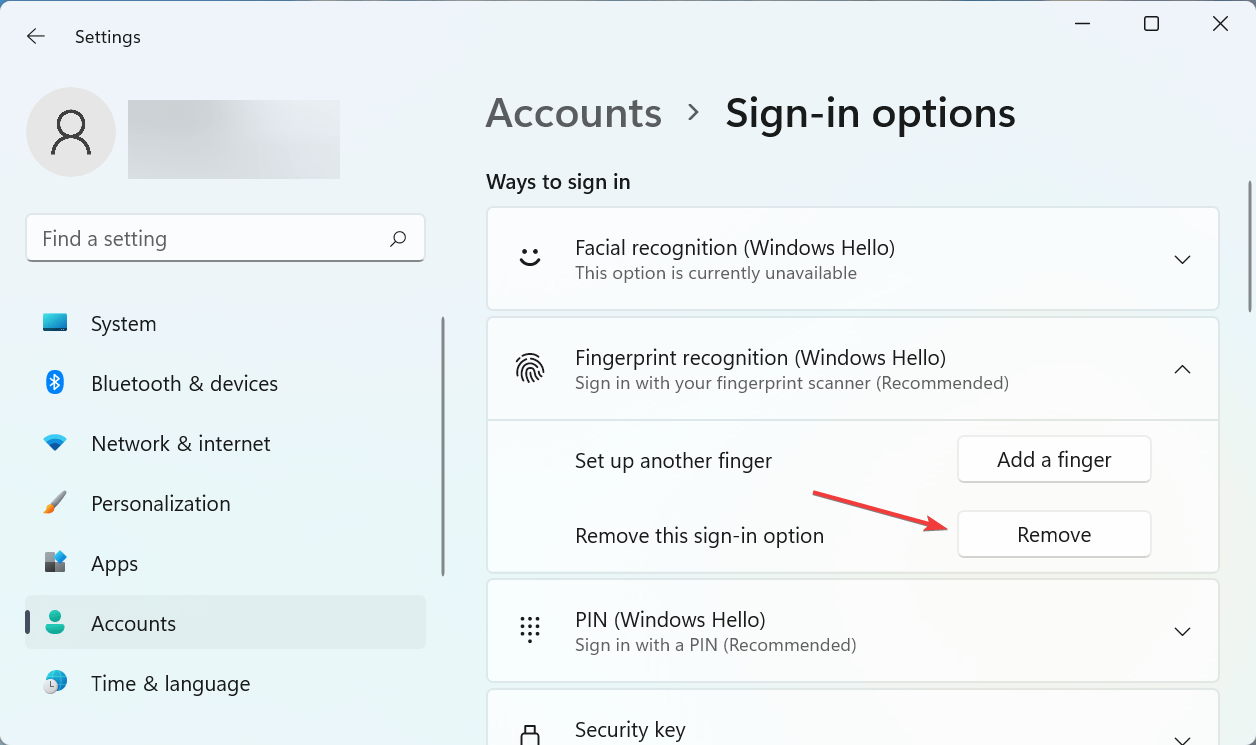
Task: Open the Accounts sidebar item
Action: point(133,623)
